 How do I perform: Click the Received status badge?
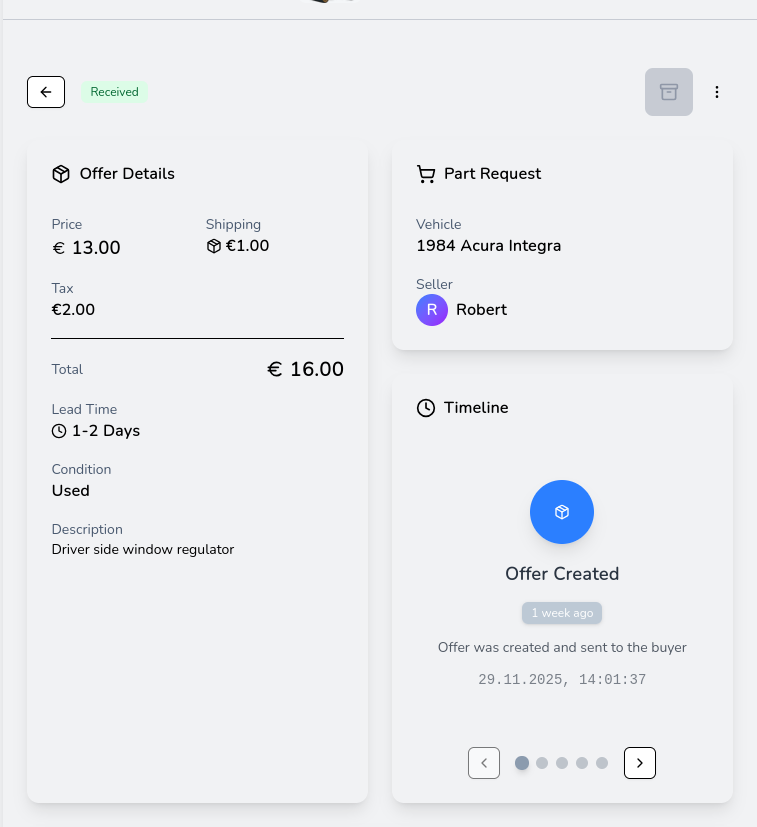[x=115, y=92]
